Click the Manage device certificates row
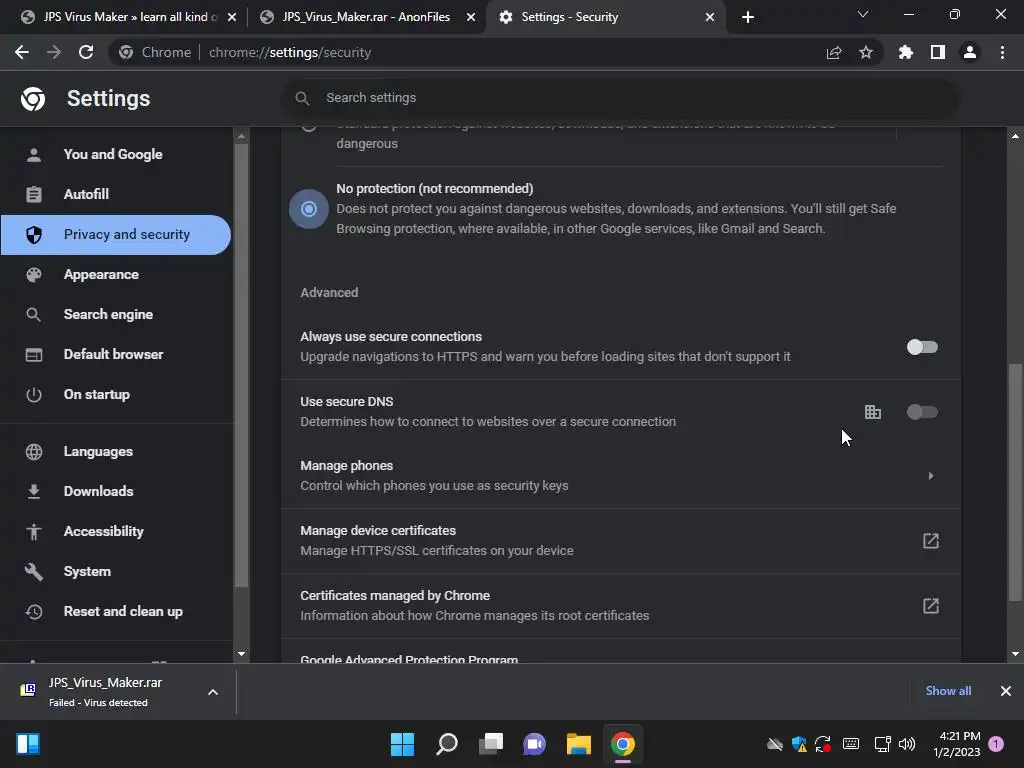The width and height of the screenshot is (1024, 768). [620, 541]
